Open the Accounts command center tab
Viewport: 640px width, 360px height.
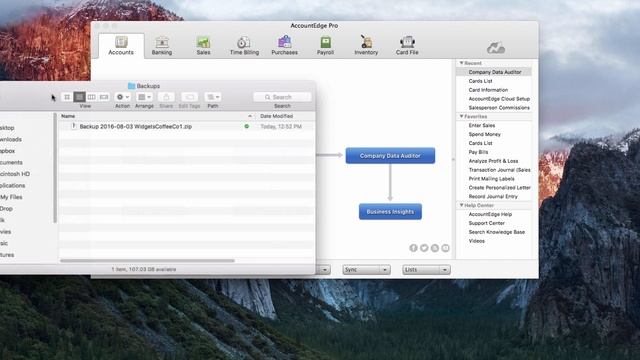coord(121,45)
